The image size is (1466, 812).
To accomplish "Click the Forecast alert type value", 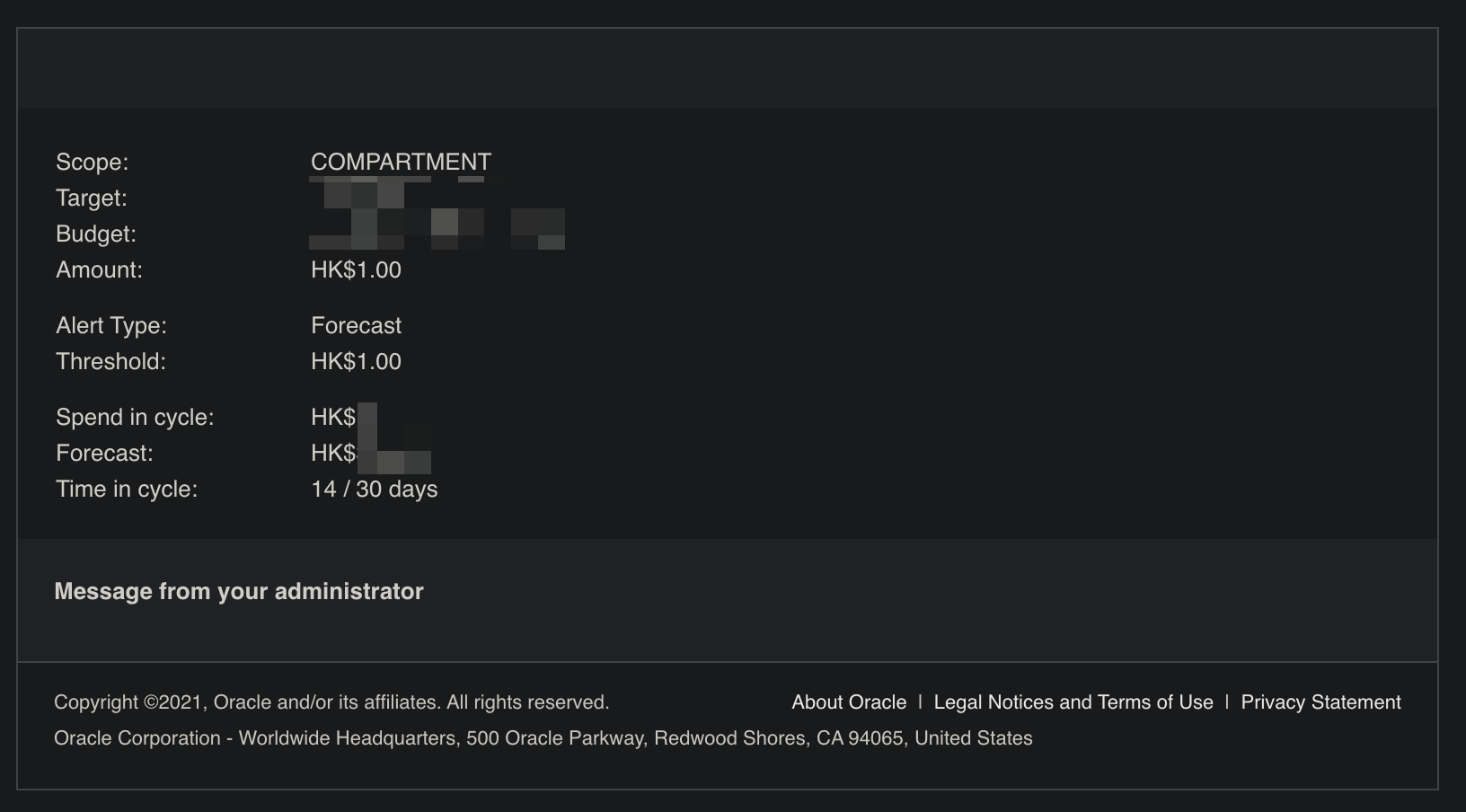I will tap(356, 326).
